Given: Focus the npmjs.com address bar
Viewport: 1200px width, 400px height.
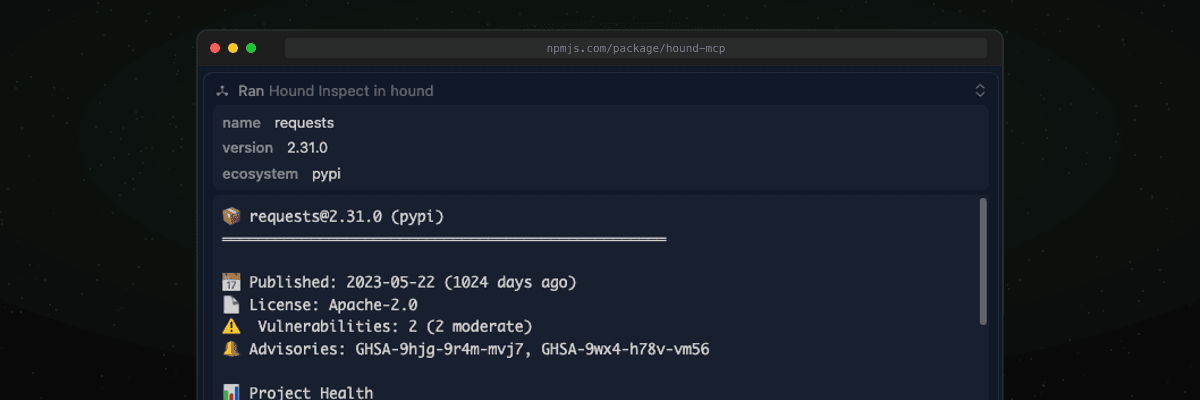Looking at the screenshot, I should [x=636, y=48].
